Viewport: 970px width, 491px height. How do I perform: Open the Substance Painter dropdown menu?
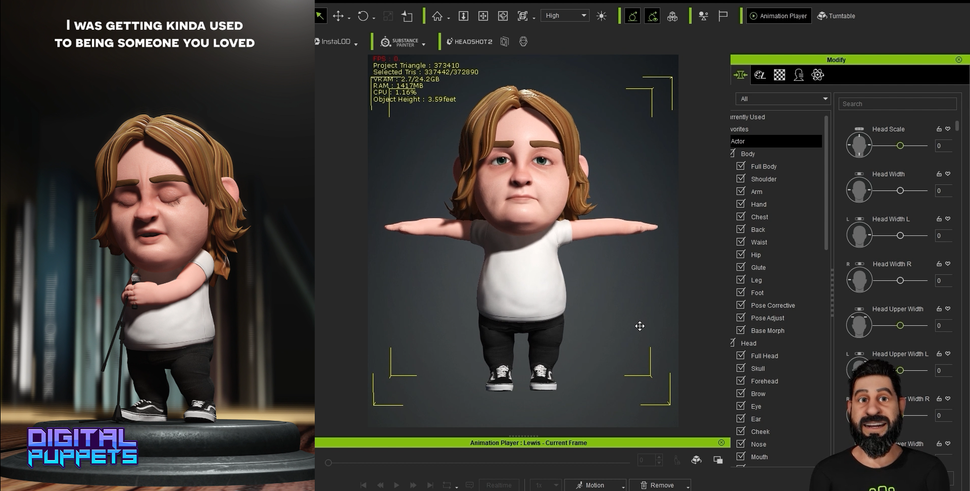pos(424,43)
